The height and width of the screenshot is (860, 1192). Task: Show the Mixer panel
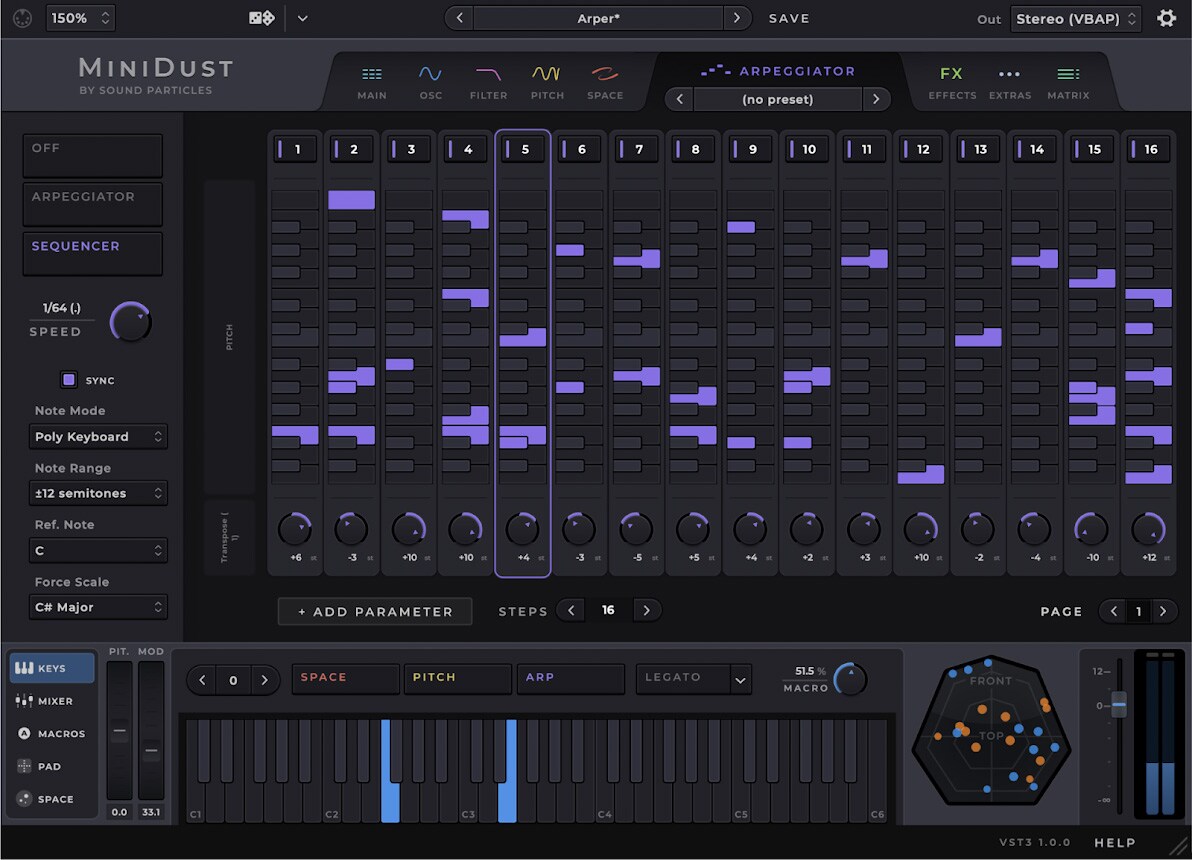click(54, 701)
